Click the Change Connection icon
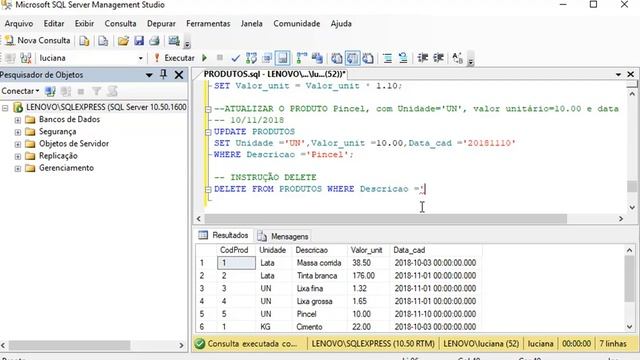The height and width of the screenshot is (360, 640). pos(26,58)
